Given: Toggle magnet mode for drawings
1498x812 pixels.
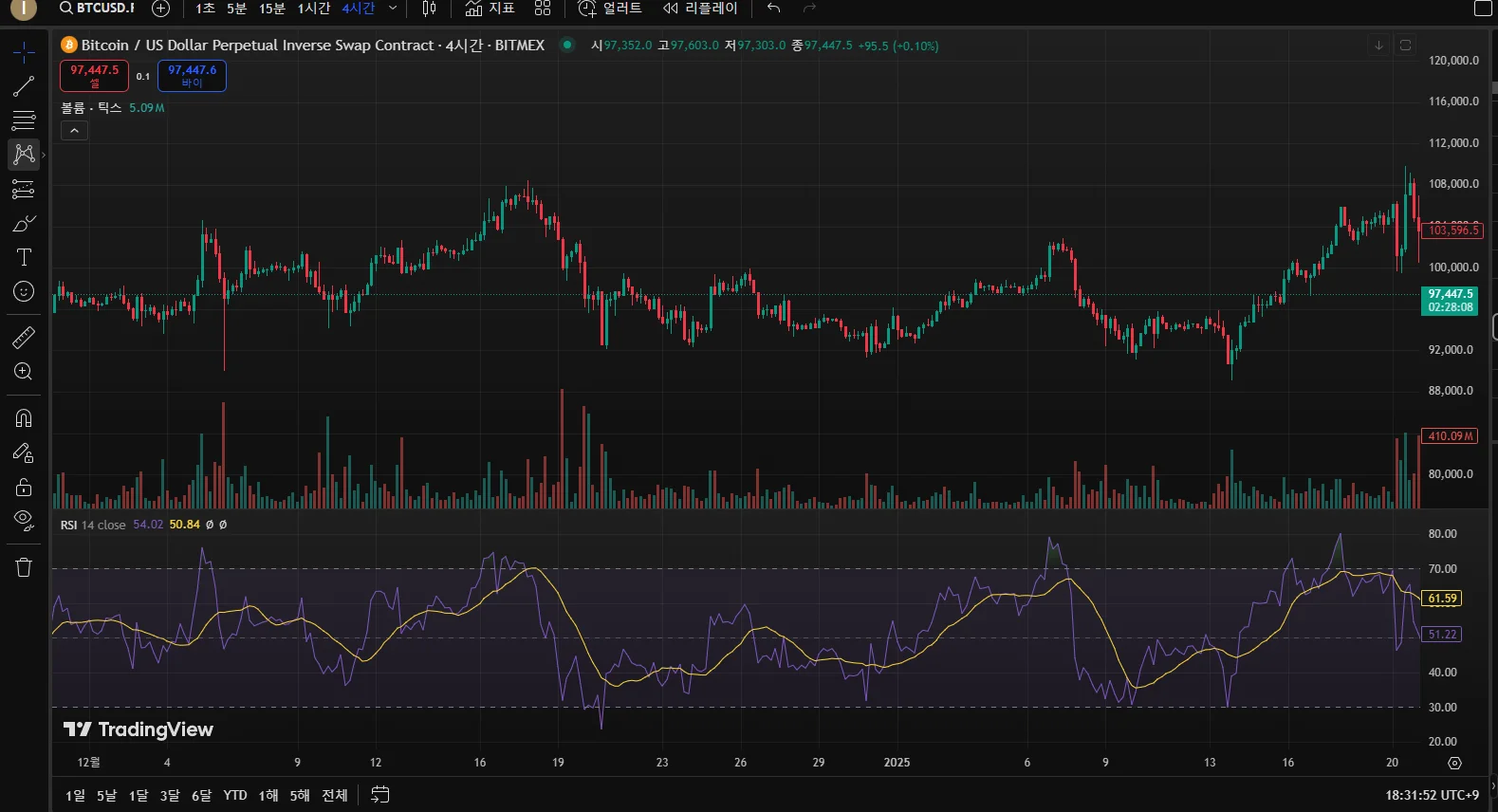Looking at the screenshot, I should click(24, 418).
